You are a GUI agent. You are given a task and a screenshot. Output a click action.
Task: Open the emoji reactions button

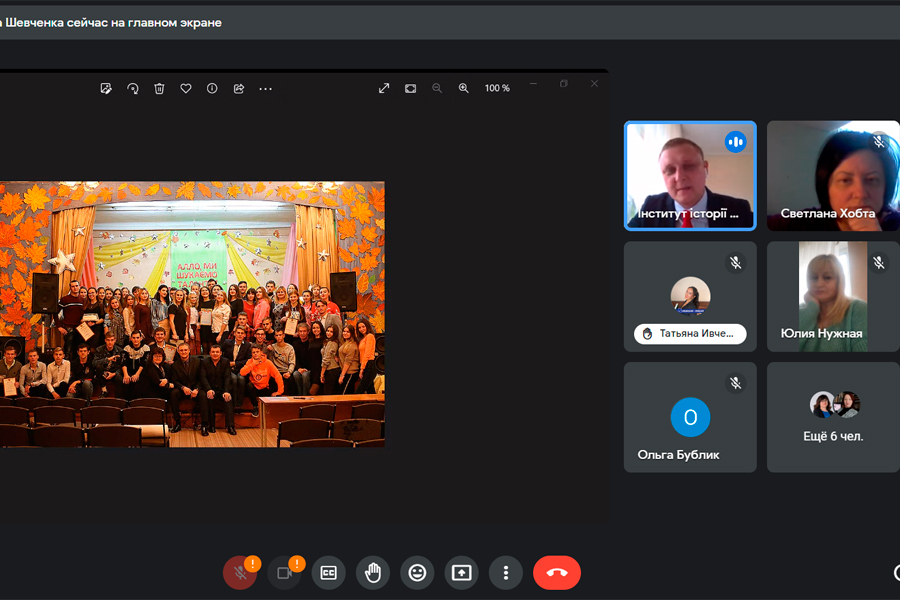[x=417, y=572]
